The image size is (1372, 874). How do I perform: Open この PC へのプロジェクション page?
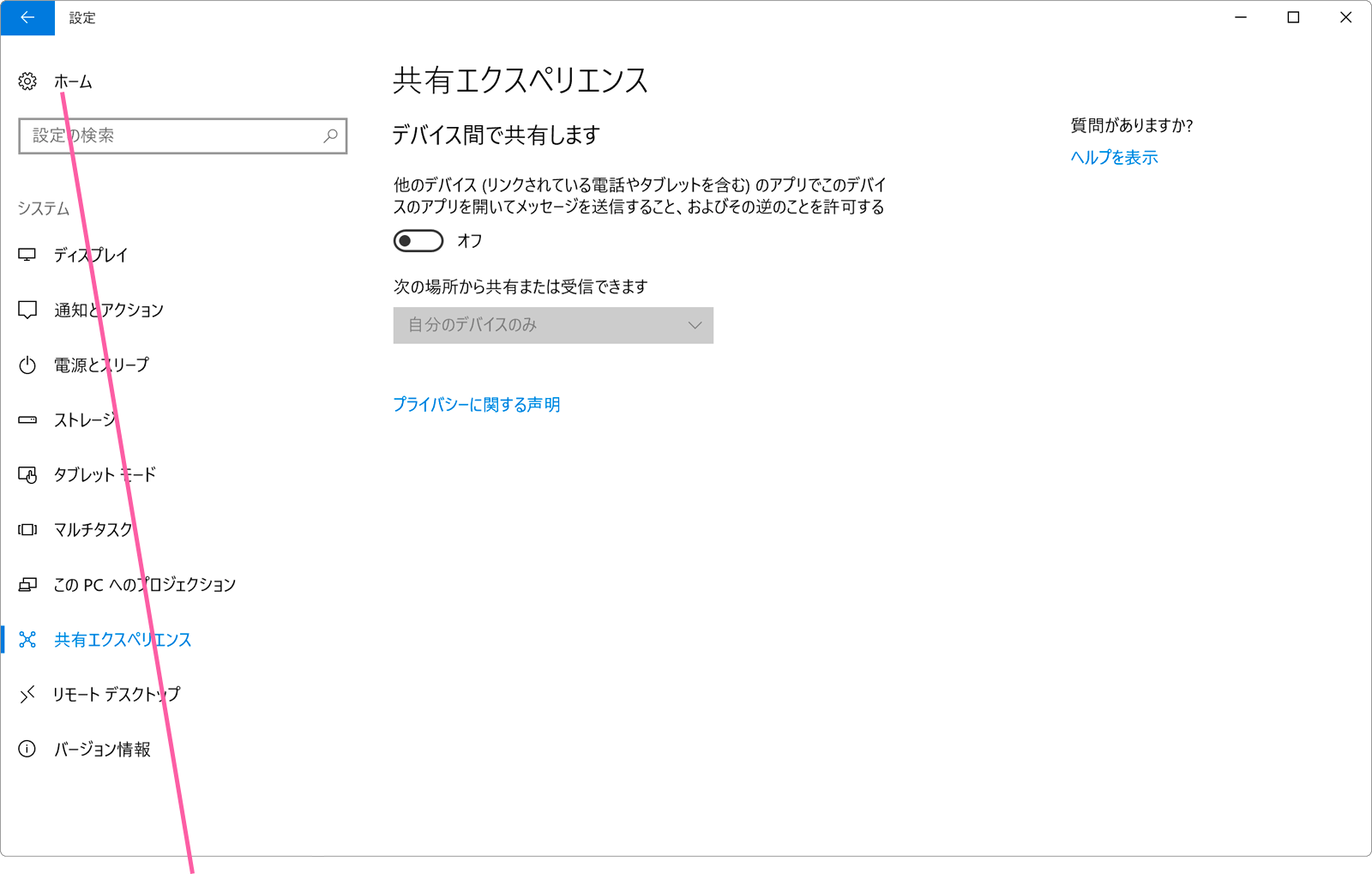(145, 585)
